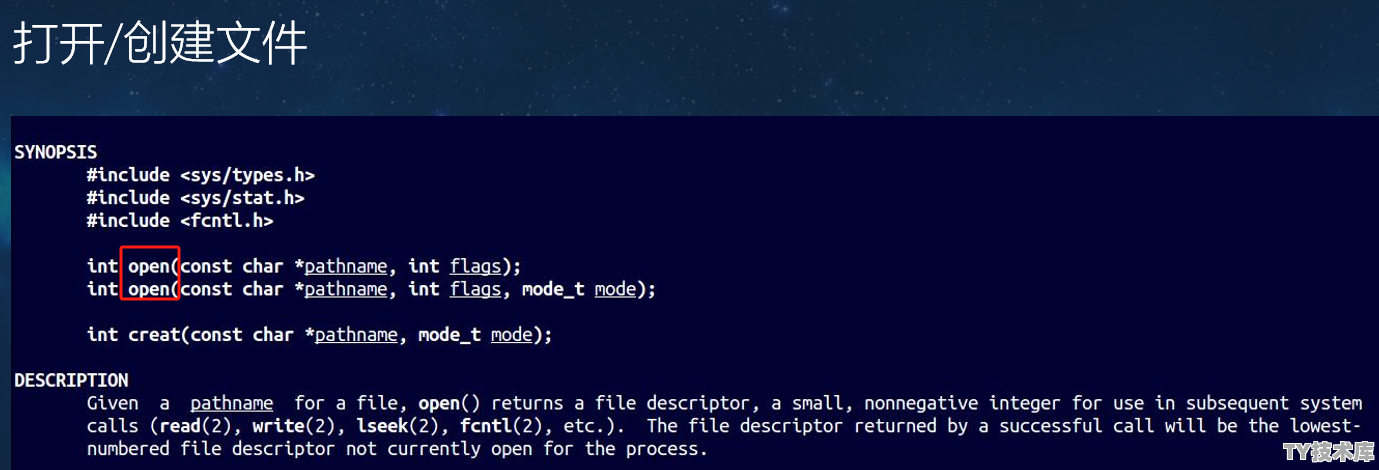Select the SYNOPSIS section heading

(56, 152)
